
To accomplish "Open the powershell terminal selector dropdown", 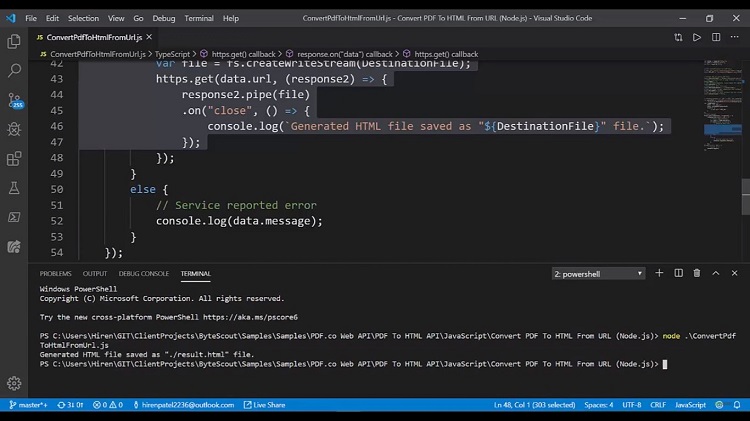I will pos(598,274).
